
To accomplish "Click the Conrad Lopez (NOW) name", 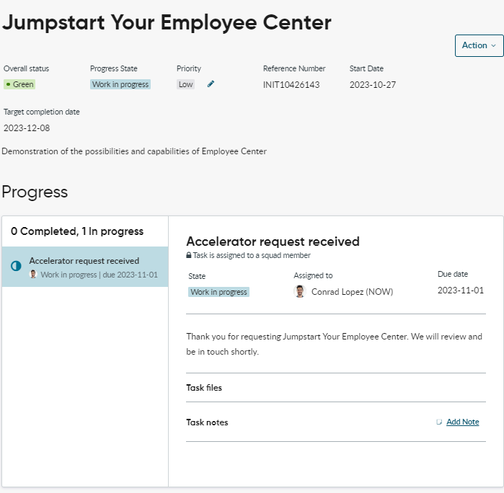I will [352, 292].
